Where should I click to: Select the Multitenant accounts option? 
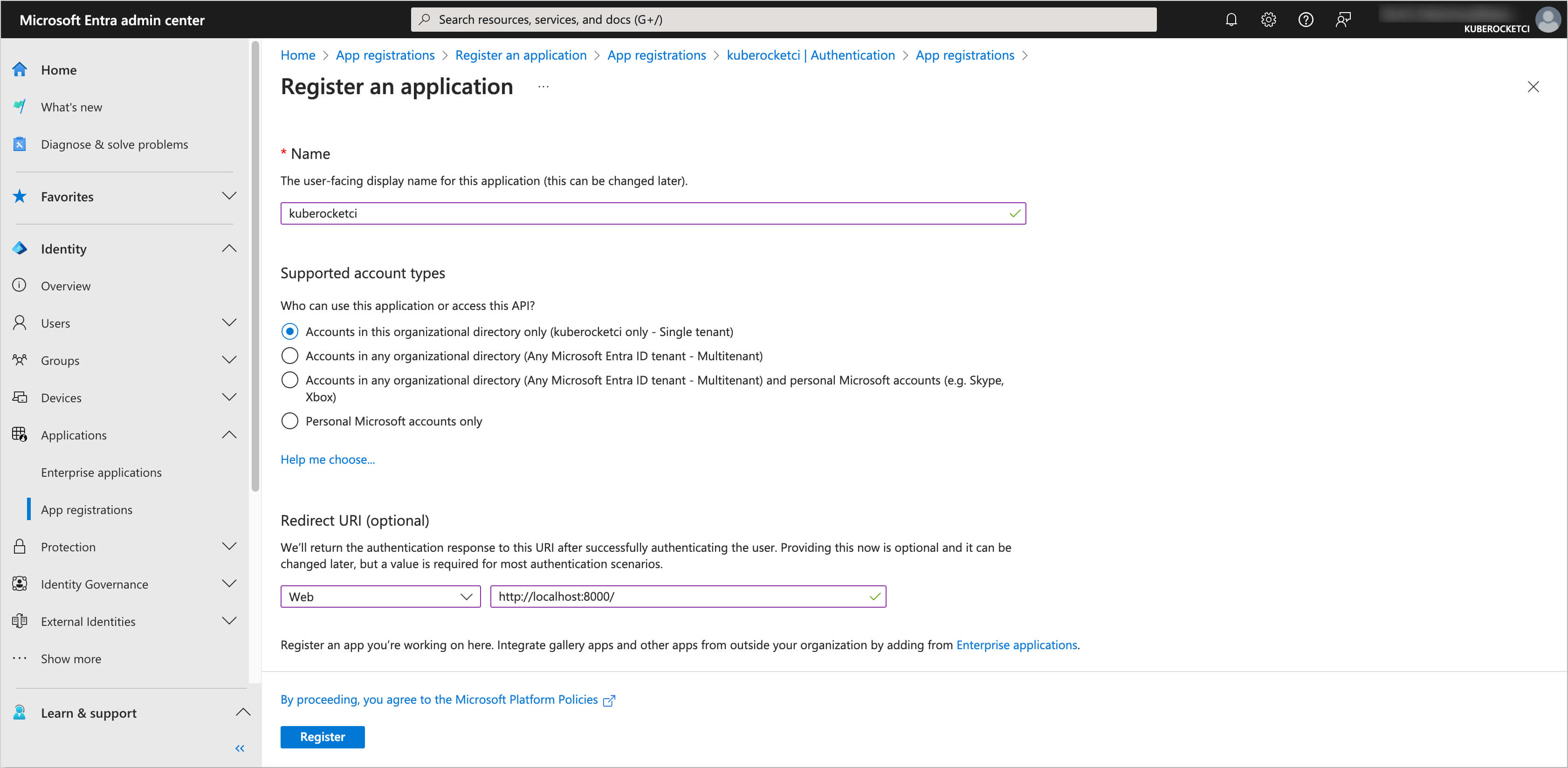click(x=290, y=356)
